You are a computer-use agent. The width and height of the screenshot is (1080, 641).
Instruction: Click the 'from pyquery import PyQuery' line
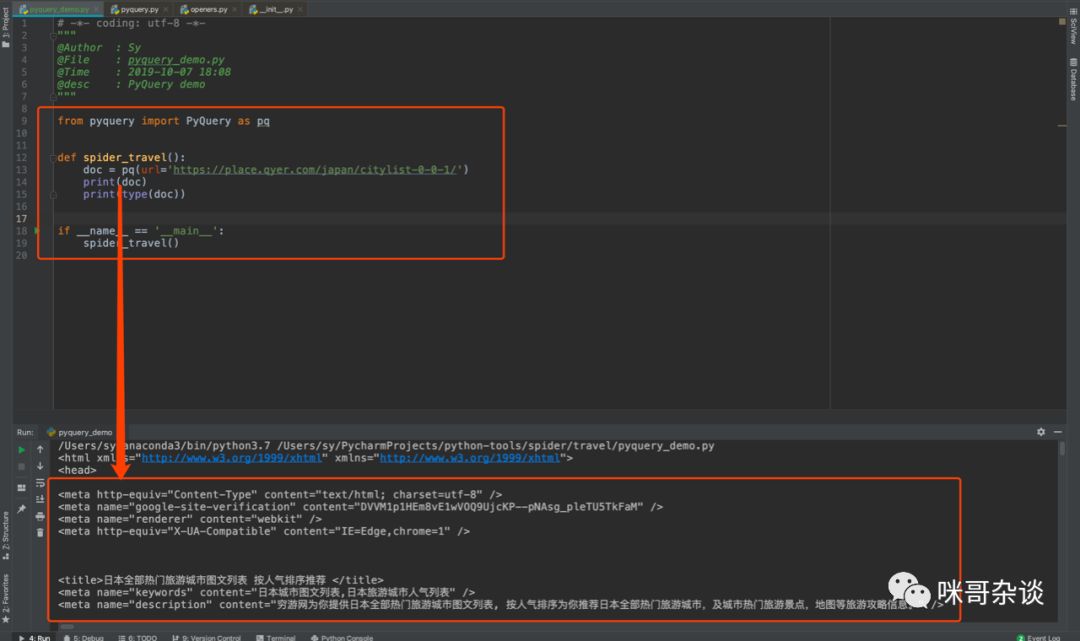tap(163, 121)
